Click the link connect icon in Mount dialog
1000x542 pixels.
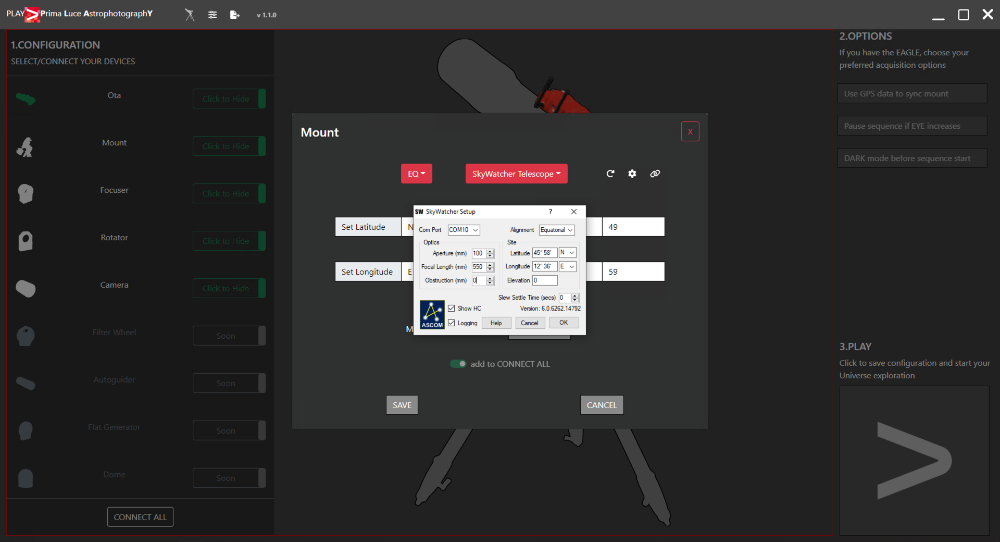pyautogui.click(x=655, y=173)
